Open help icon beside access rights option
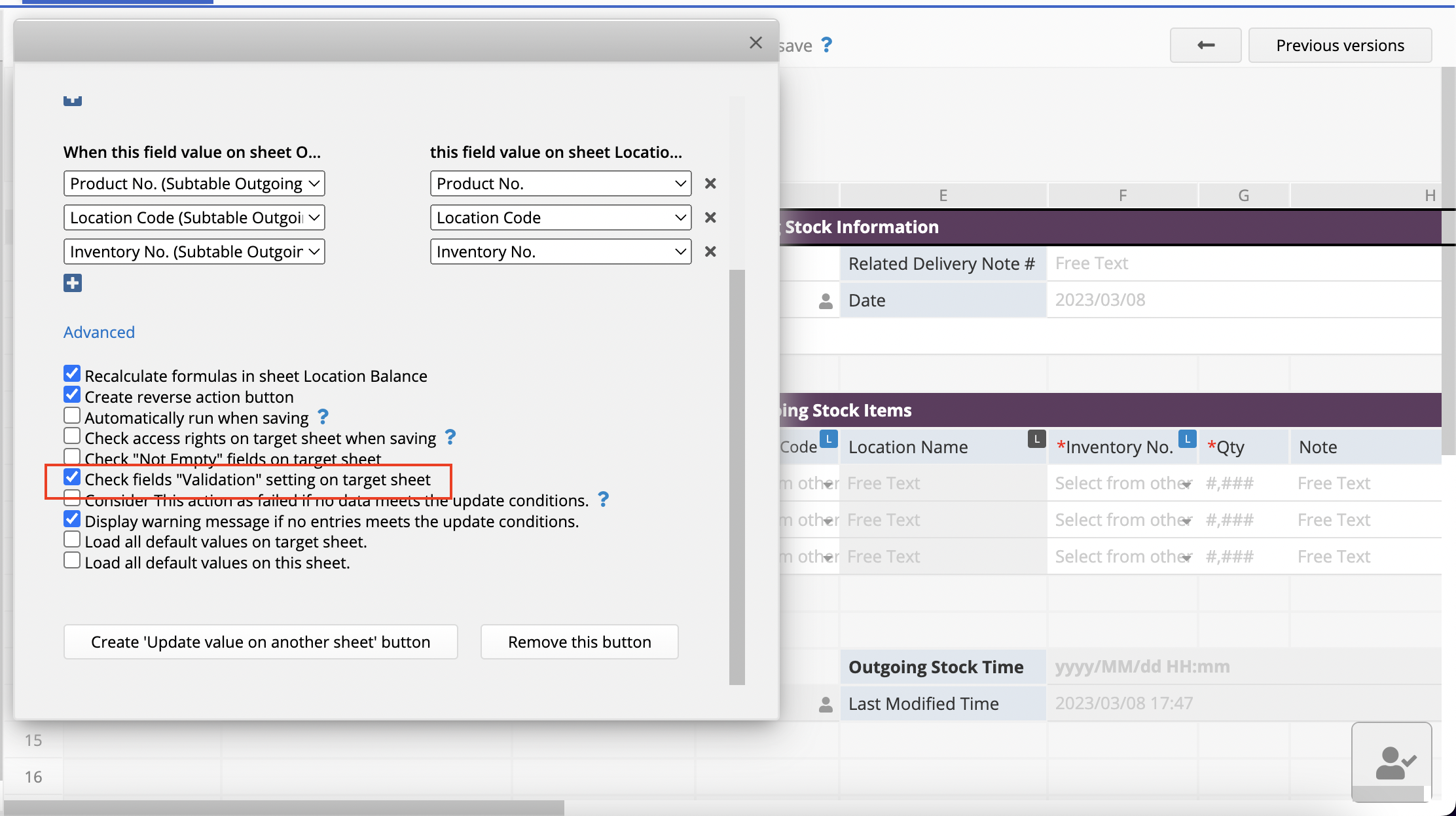 [450, 437]
